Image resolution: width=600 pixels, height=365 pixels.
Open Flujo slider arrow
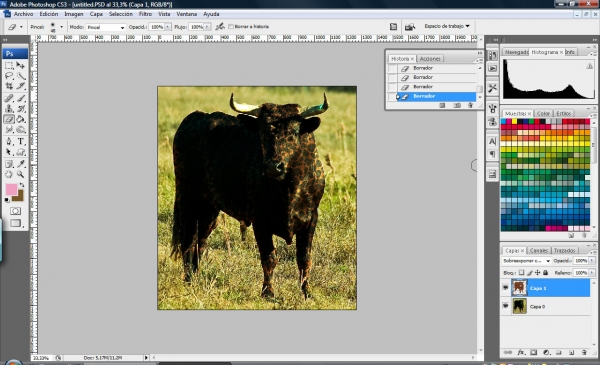coord(207,27)
